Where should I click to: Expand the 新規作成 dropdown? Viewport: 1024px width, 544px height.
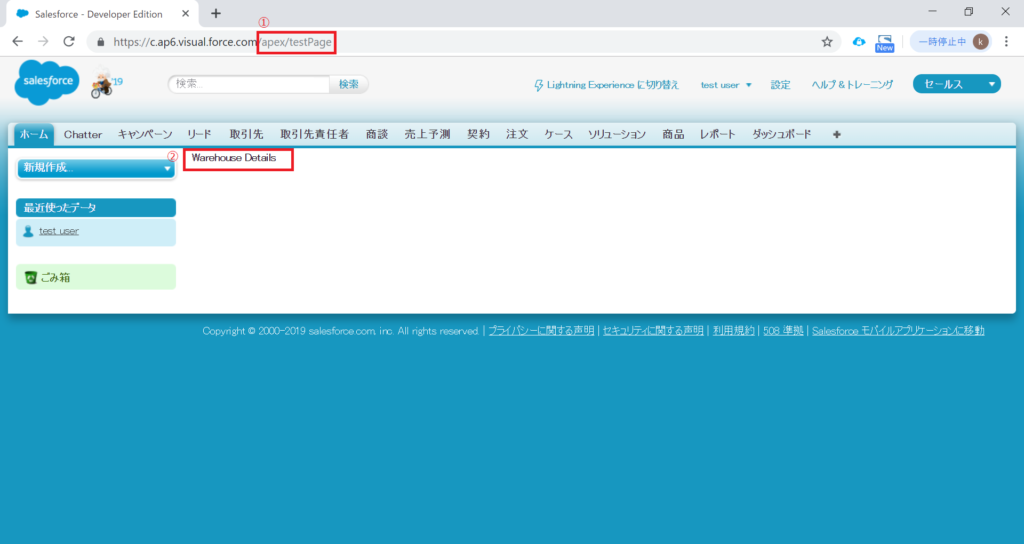point(96,169)
